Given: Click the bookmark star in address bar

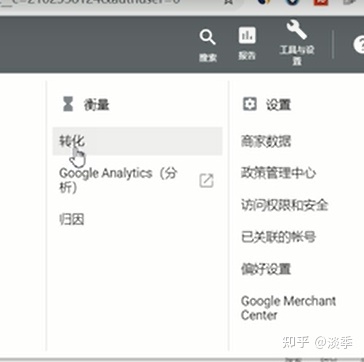Looking at the screenshot, I should [x=228, y=2].
